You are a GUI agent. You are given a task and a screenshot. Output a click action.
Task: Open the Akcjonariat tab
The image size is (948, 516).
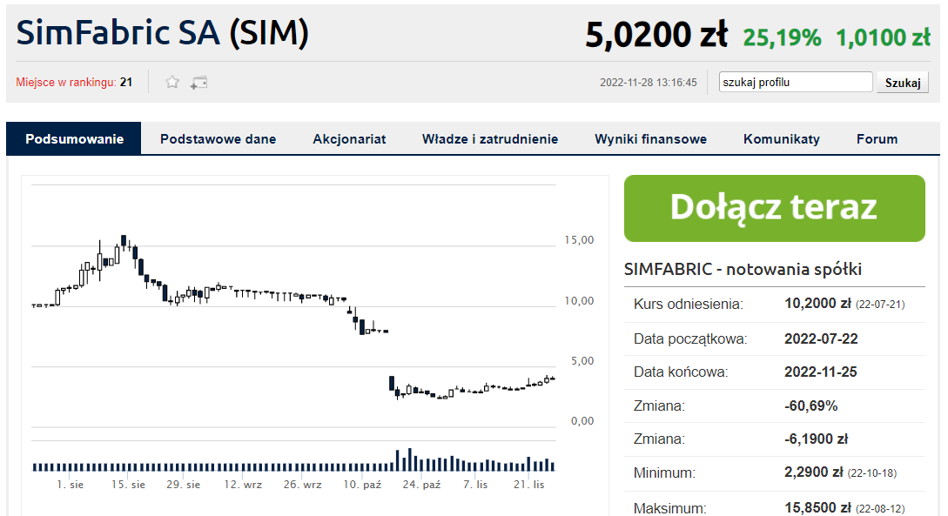click(349, 139)
